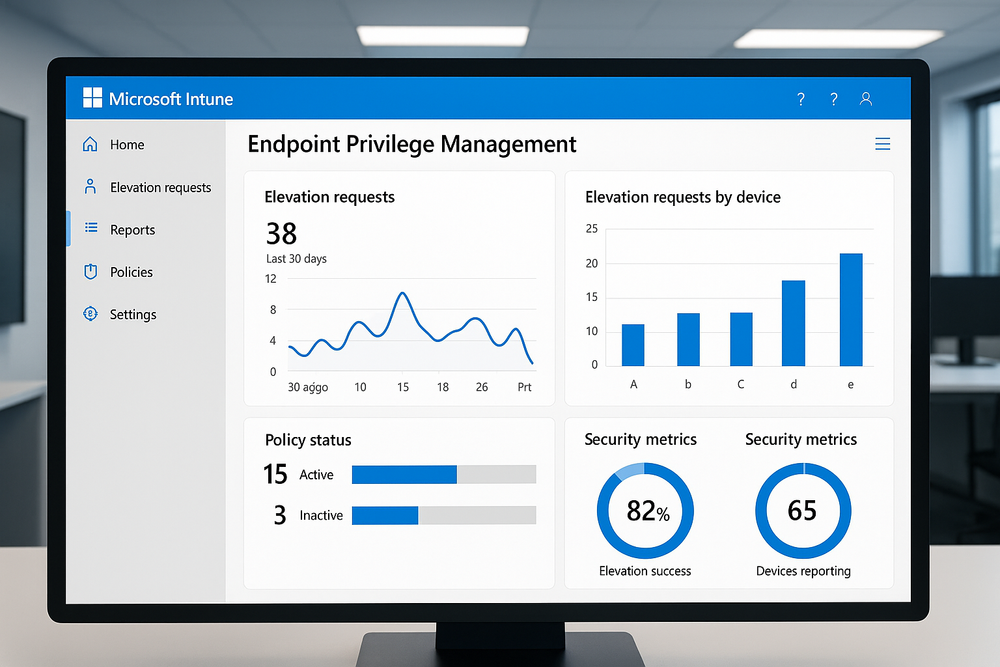This screenshot has height=667, width=1000.
Task: Click the line chart peak near 15
Action: coord(402,293)
